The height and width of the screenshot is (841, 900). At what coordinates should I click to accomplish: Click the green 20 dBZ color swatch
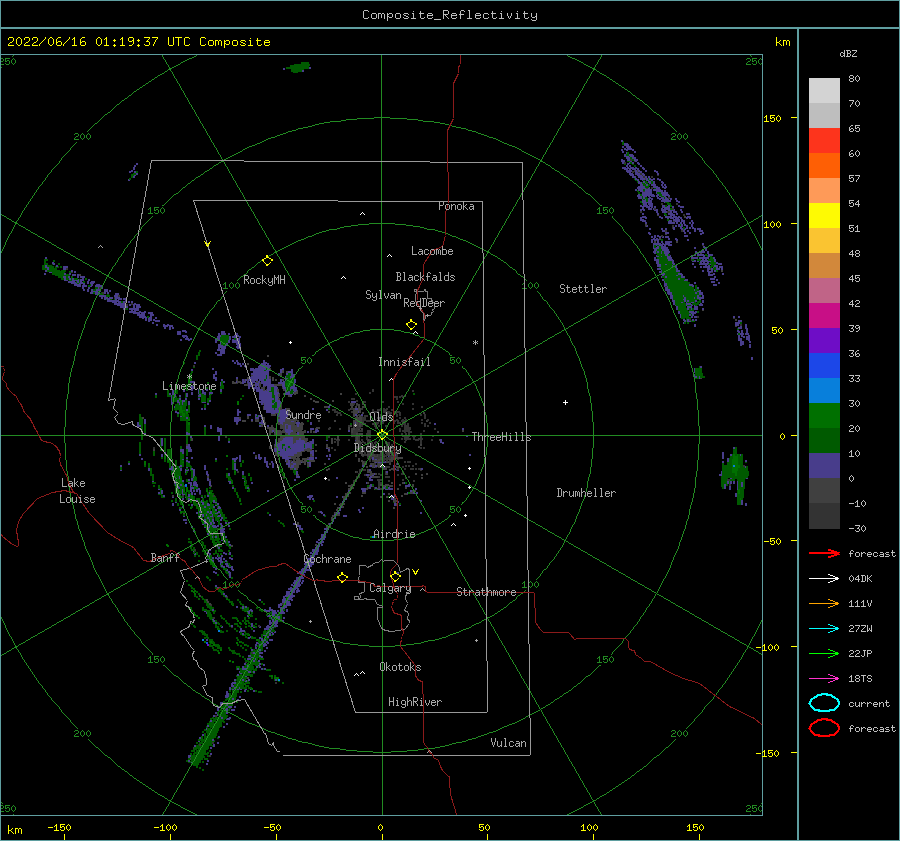point(824,416)
